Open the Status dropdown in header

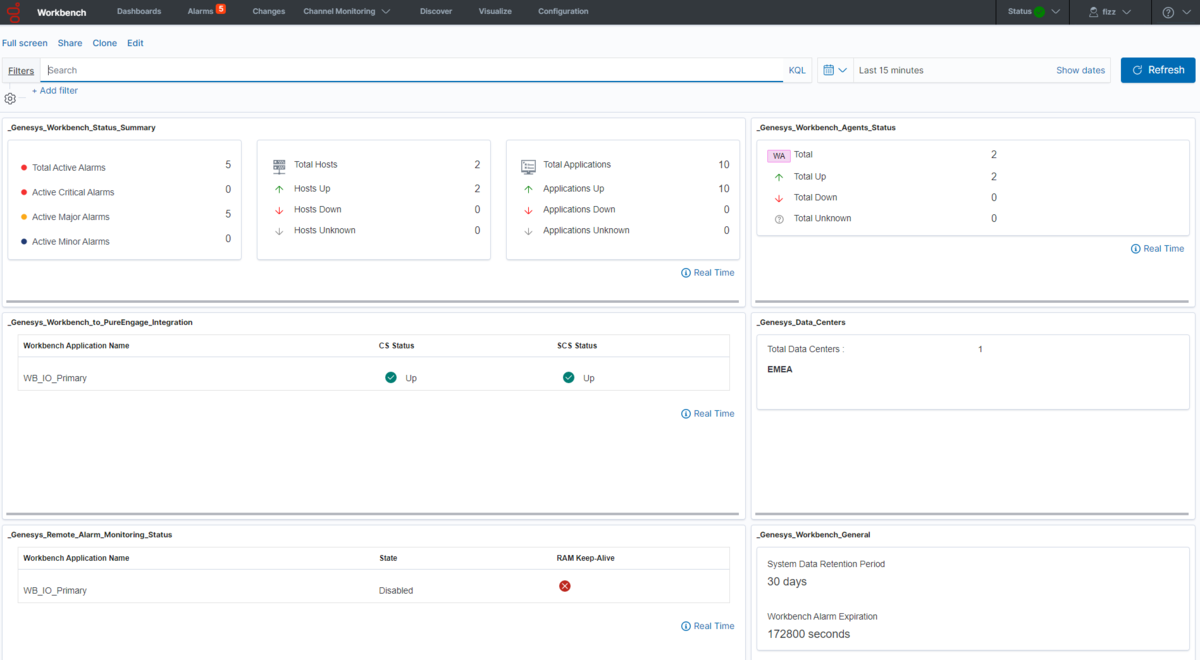[1033, 12]
